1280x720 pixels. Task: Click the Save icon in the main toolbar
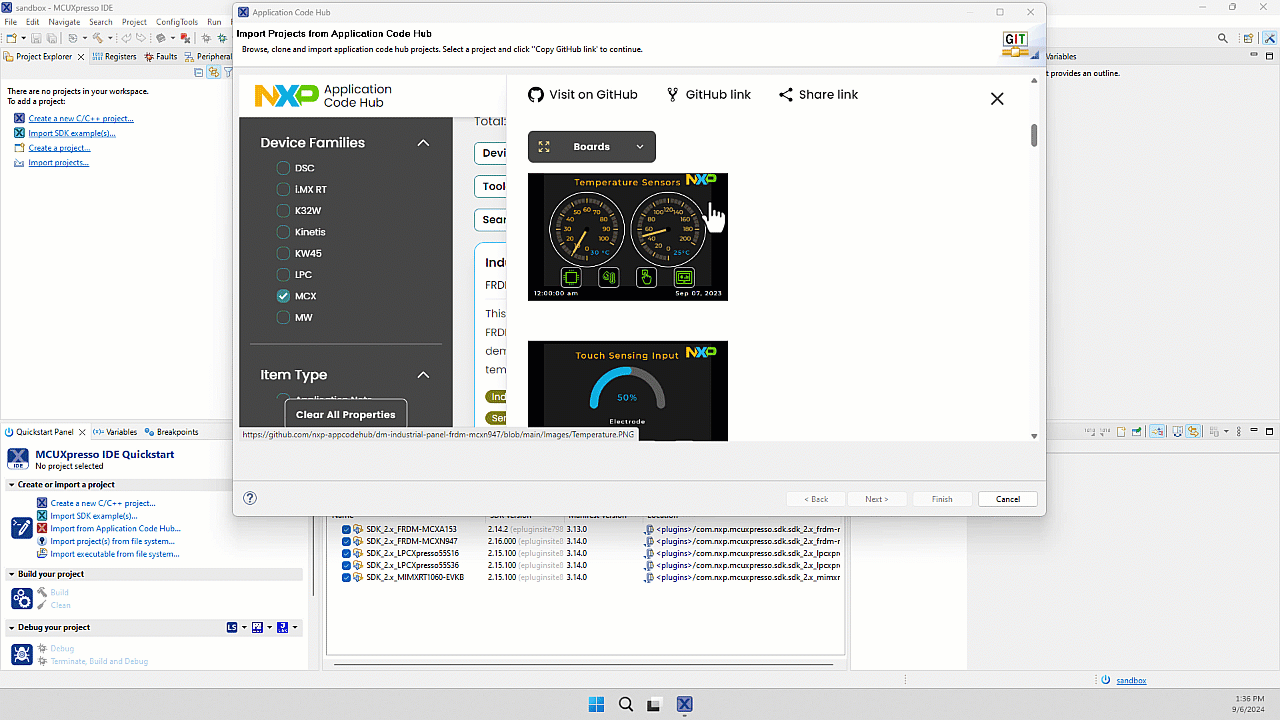tap(37, 38)
